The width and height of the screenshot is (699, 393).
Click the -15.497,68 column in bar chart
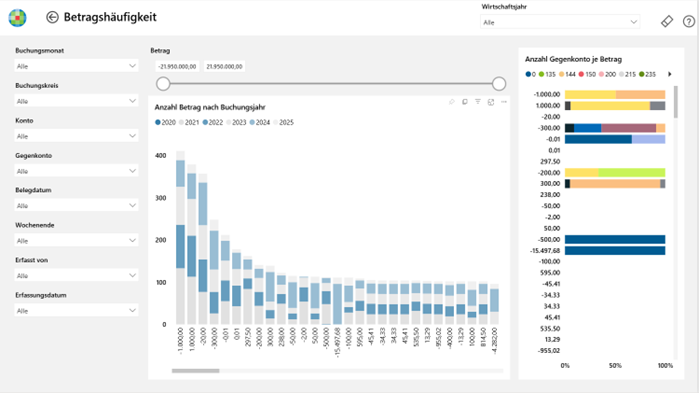click(x=337, y=301)
